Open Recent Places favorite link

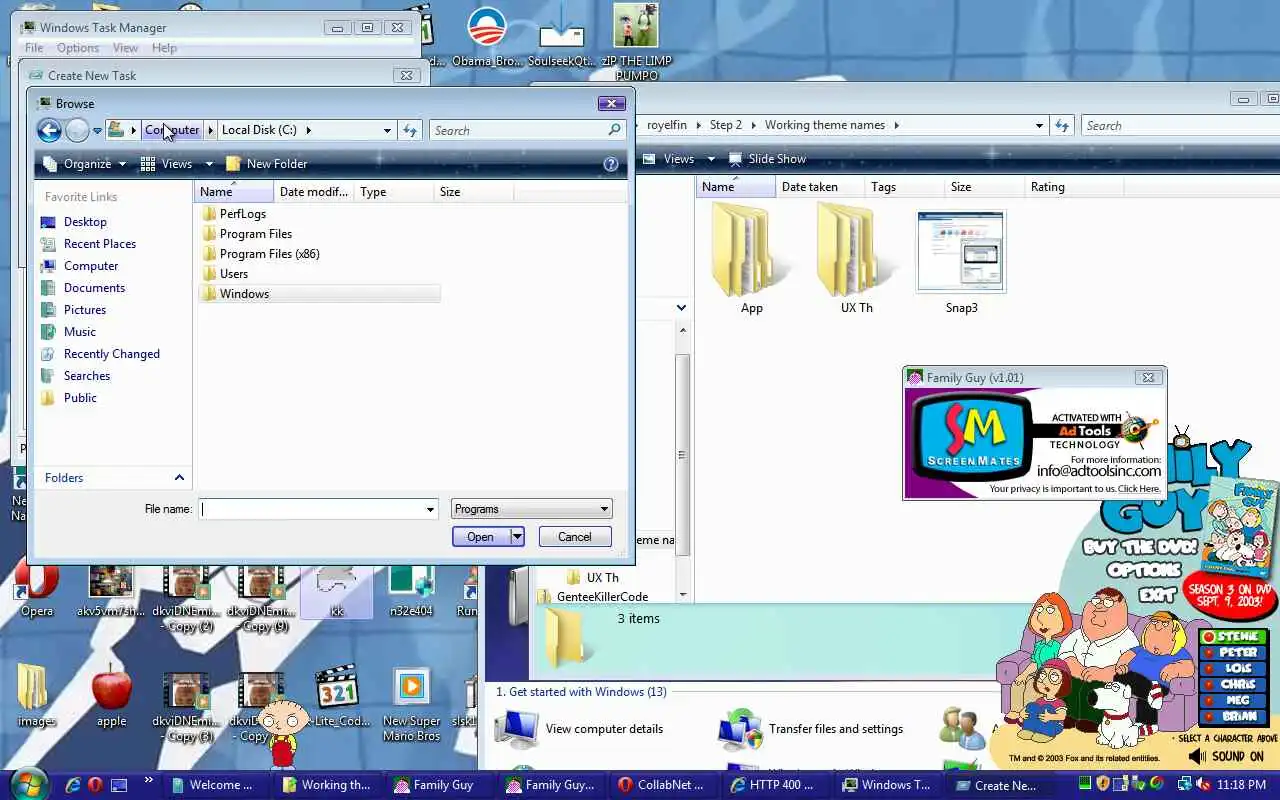tap(99, 244)
